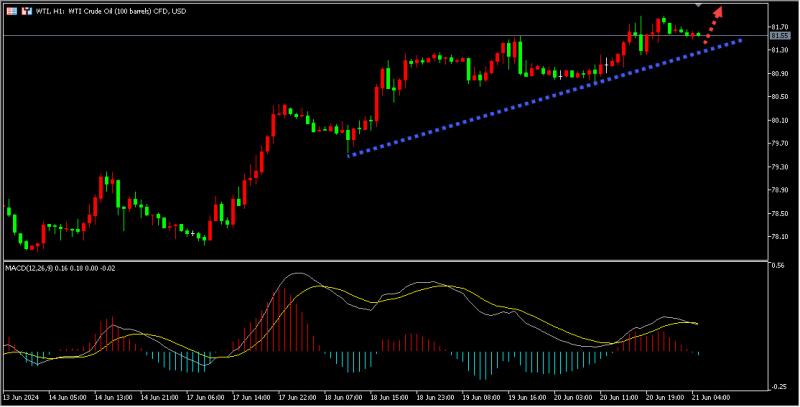The image size is (800, 407).
Task: Open the depth of market grid icon
Action: (x=12, y=11)
